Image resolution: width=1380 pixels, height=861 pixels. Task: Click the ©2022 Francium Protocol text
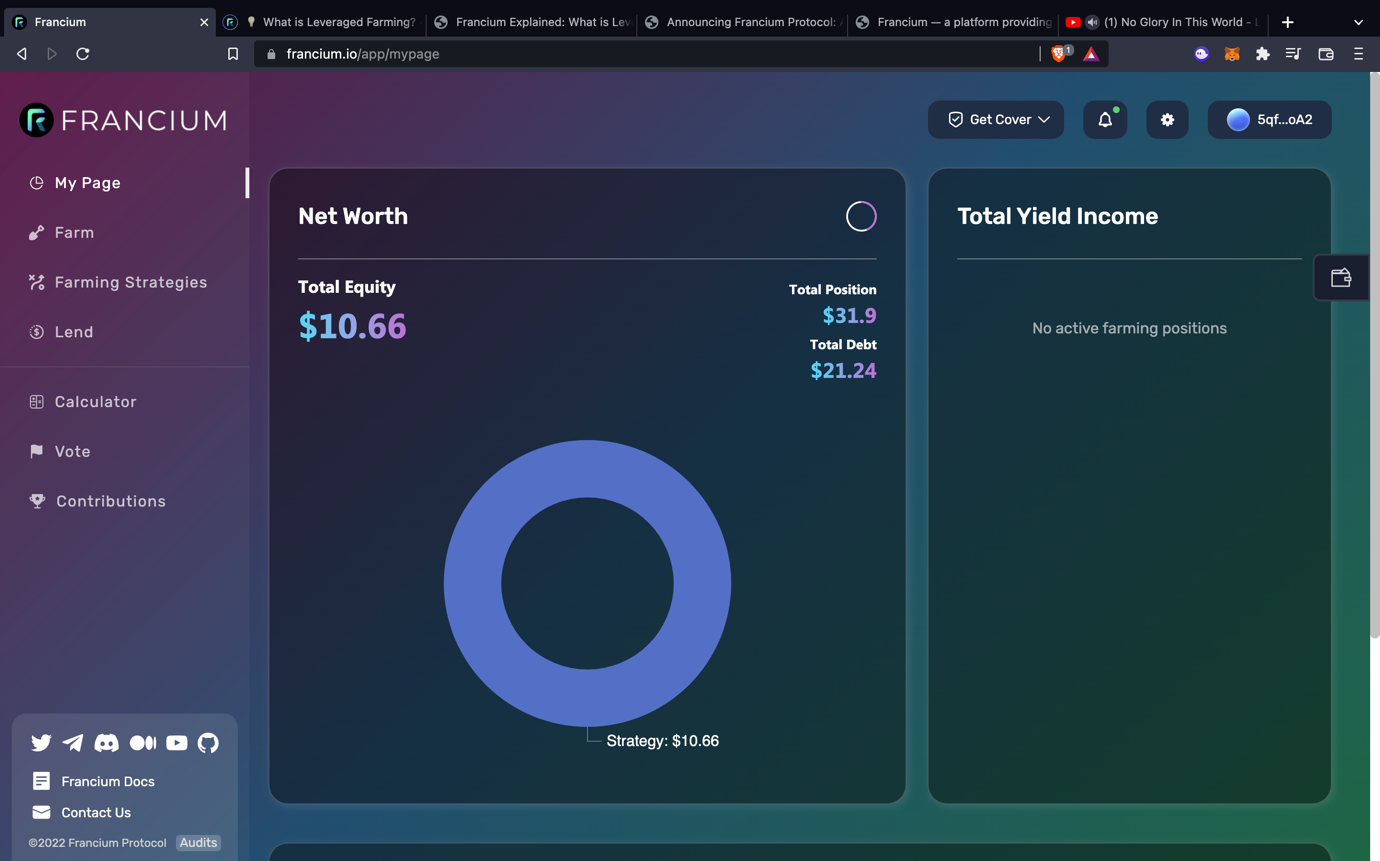point(97,843)
